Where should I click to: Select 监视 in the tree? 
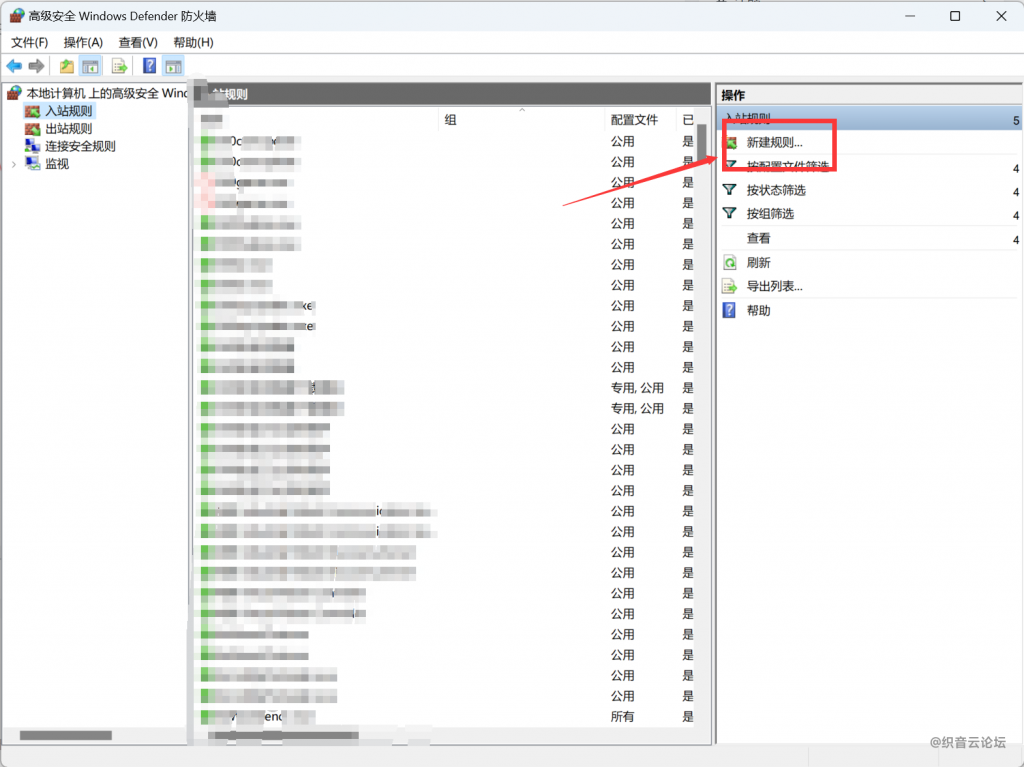coord(57,164)
